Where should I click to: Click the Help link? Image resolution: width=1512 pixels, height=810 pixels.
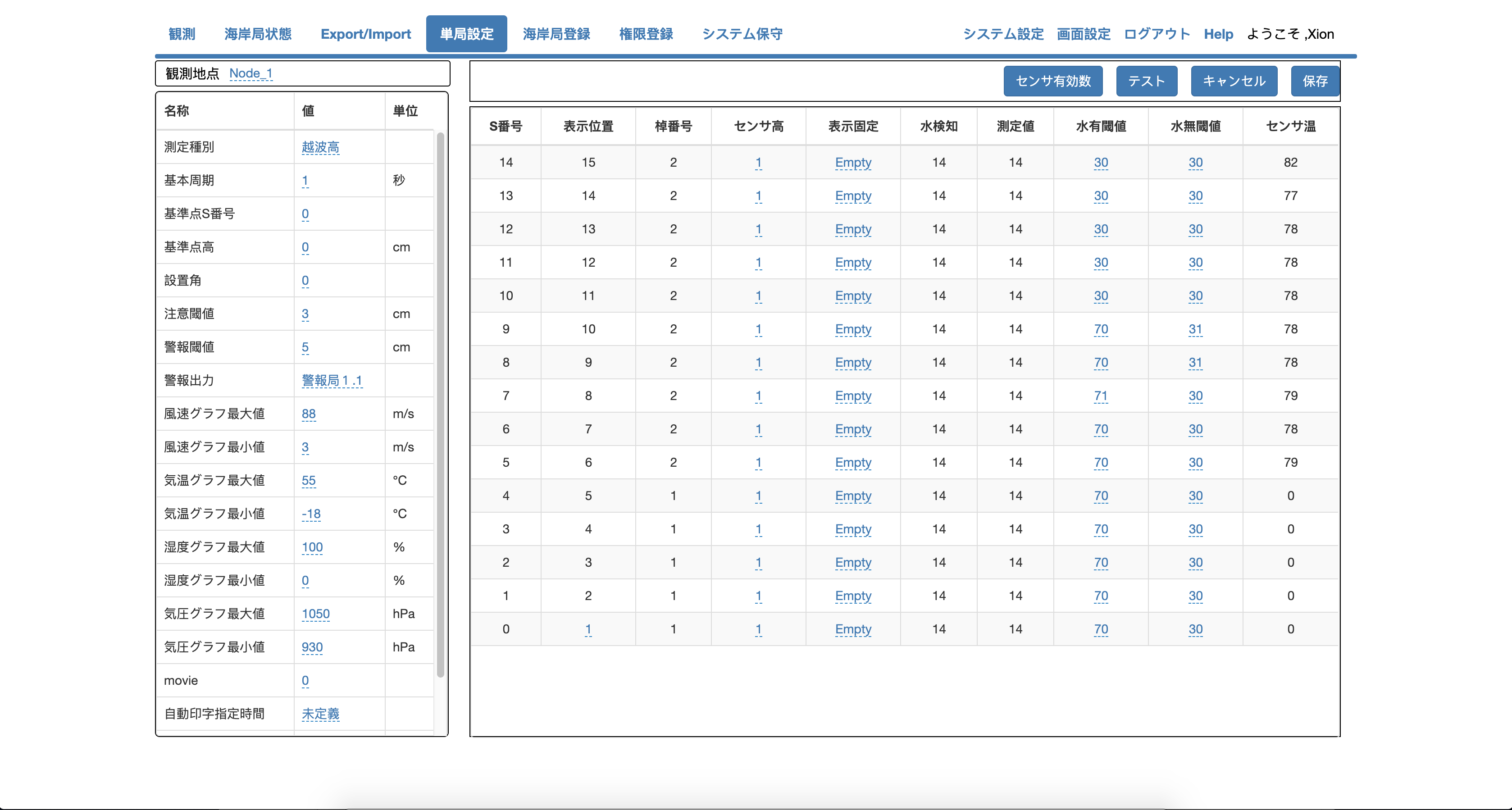click(1218, 34)
